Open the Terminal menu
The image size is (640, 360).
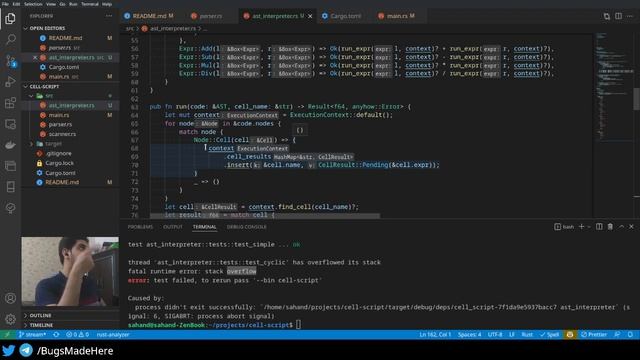[89, 4]
